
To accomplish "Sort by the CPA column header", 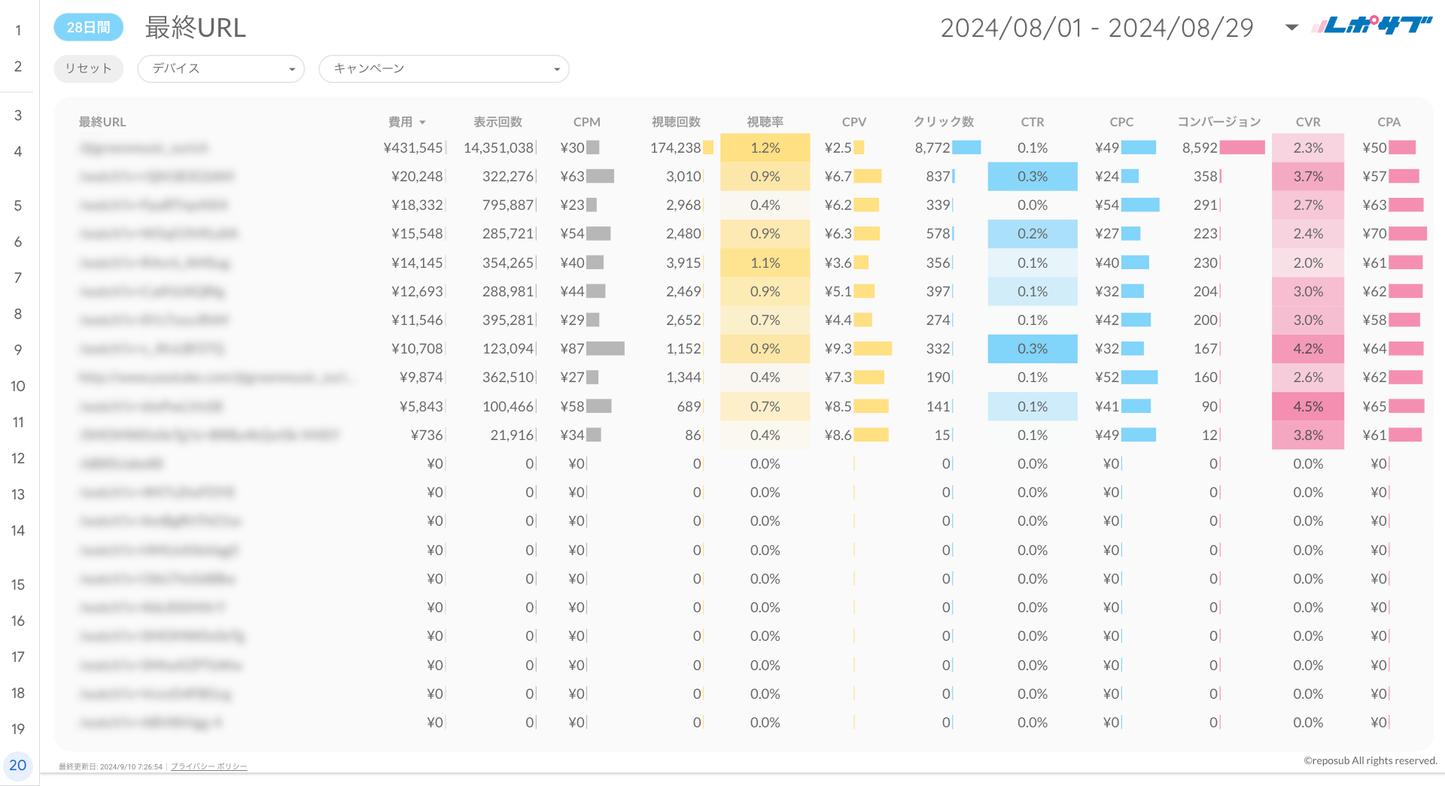I will [x=1389, y=122].
